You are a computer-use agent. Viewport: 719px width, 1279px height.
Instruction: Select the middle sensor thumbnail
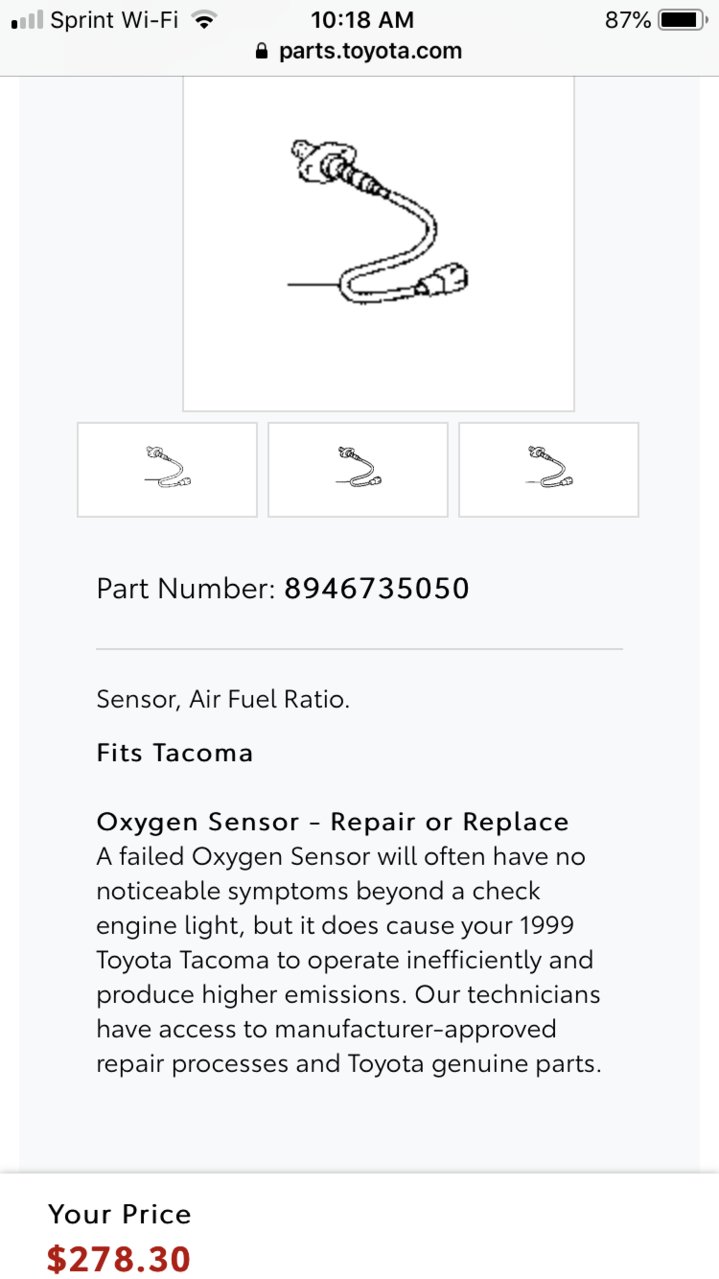tap(358, 469)
